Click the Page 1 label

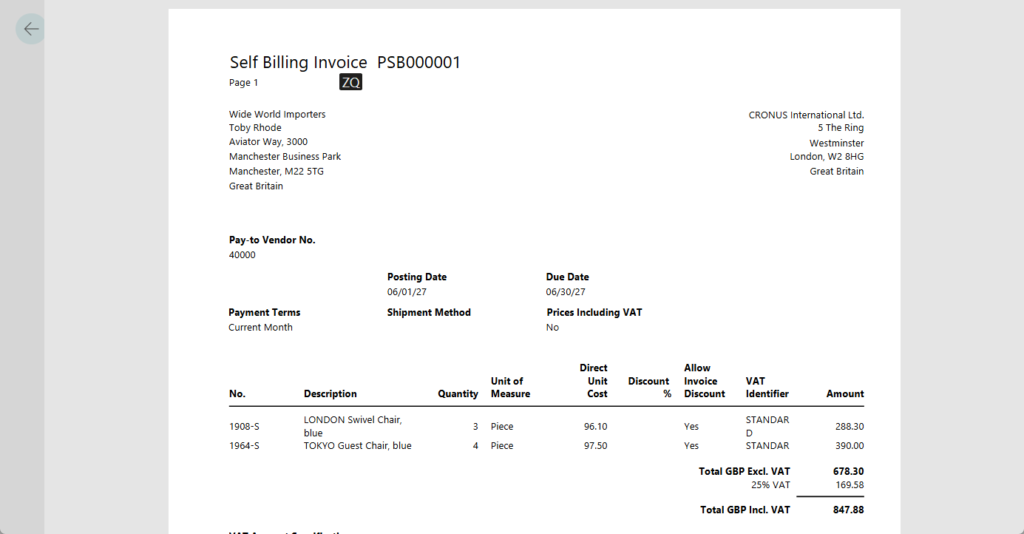click(x=244, y=83)
